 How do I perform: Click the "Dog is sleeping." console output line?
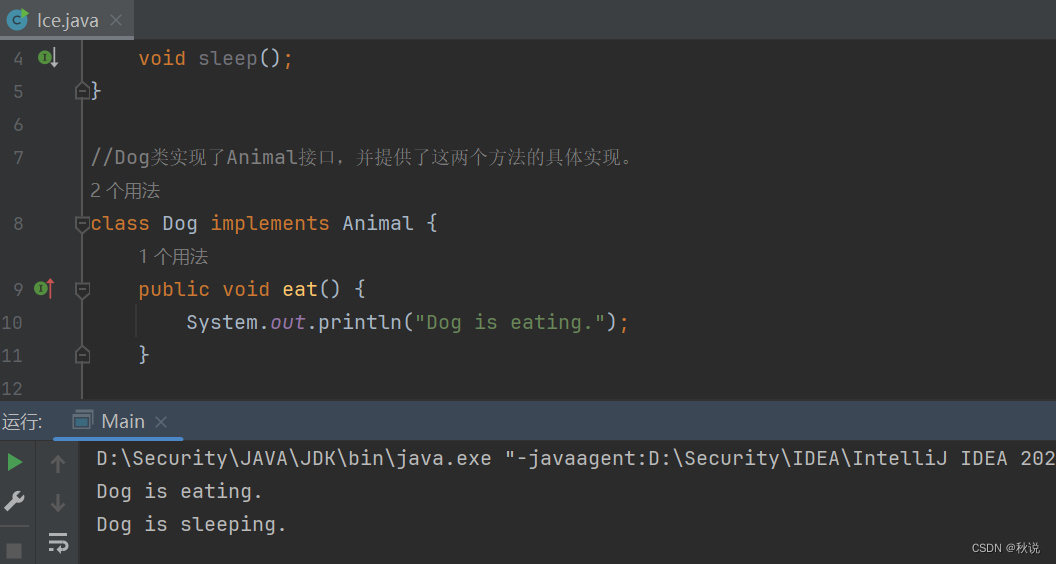191,525
